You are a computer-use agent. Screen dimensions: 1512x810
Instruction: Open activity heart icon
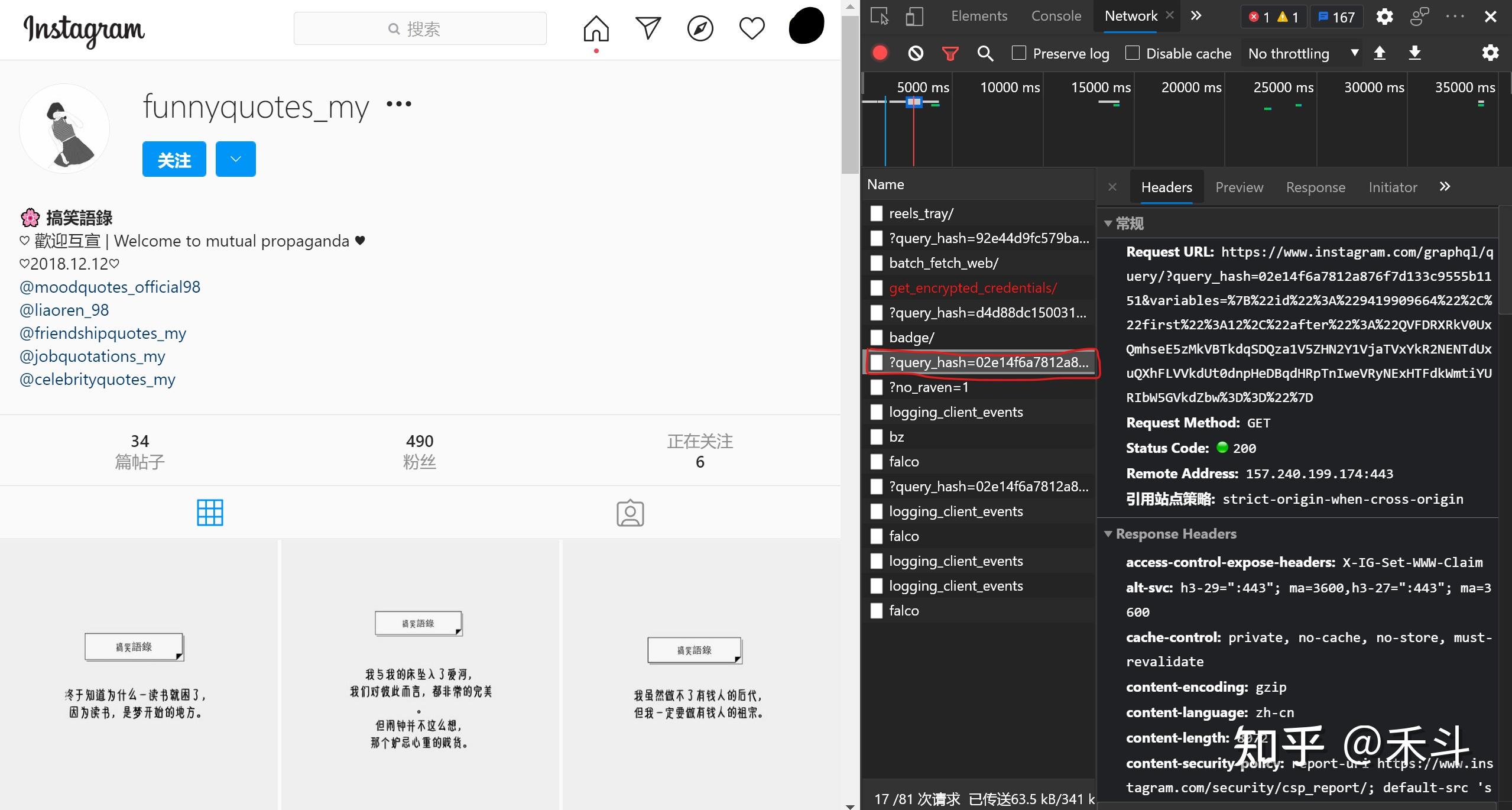pyautogui.click(x=752, y=28)
